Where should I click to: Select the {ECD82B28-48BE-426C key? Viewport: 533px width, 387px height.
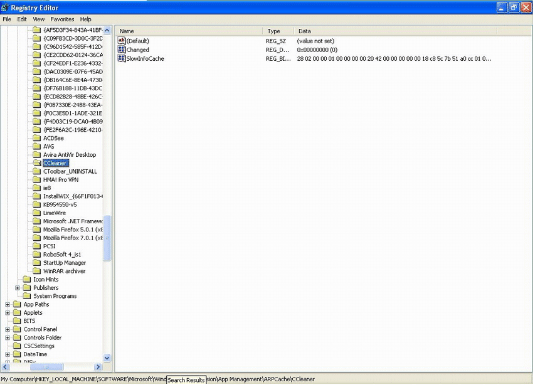(x=73, y=96)
